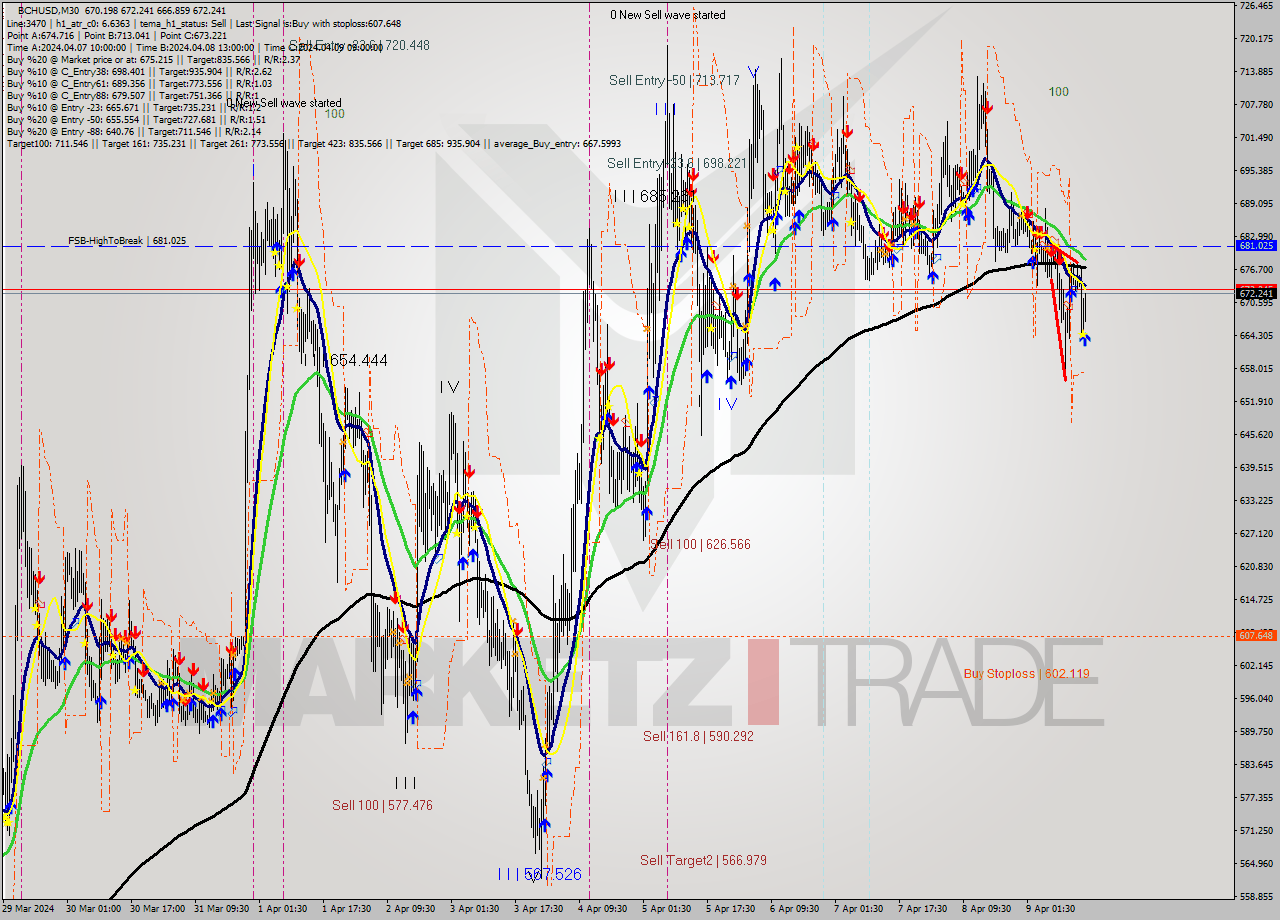The width and height of the screenshot is (1280, 920).
Task: Click the 614.725 value on the price axis
Action: click(1256, 599)
